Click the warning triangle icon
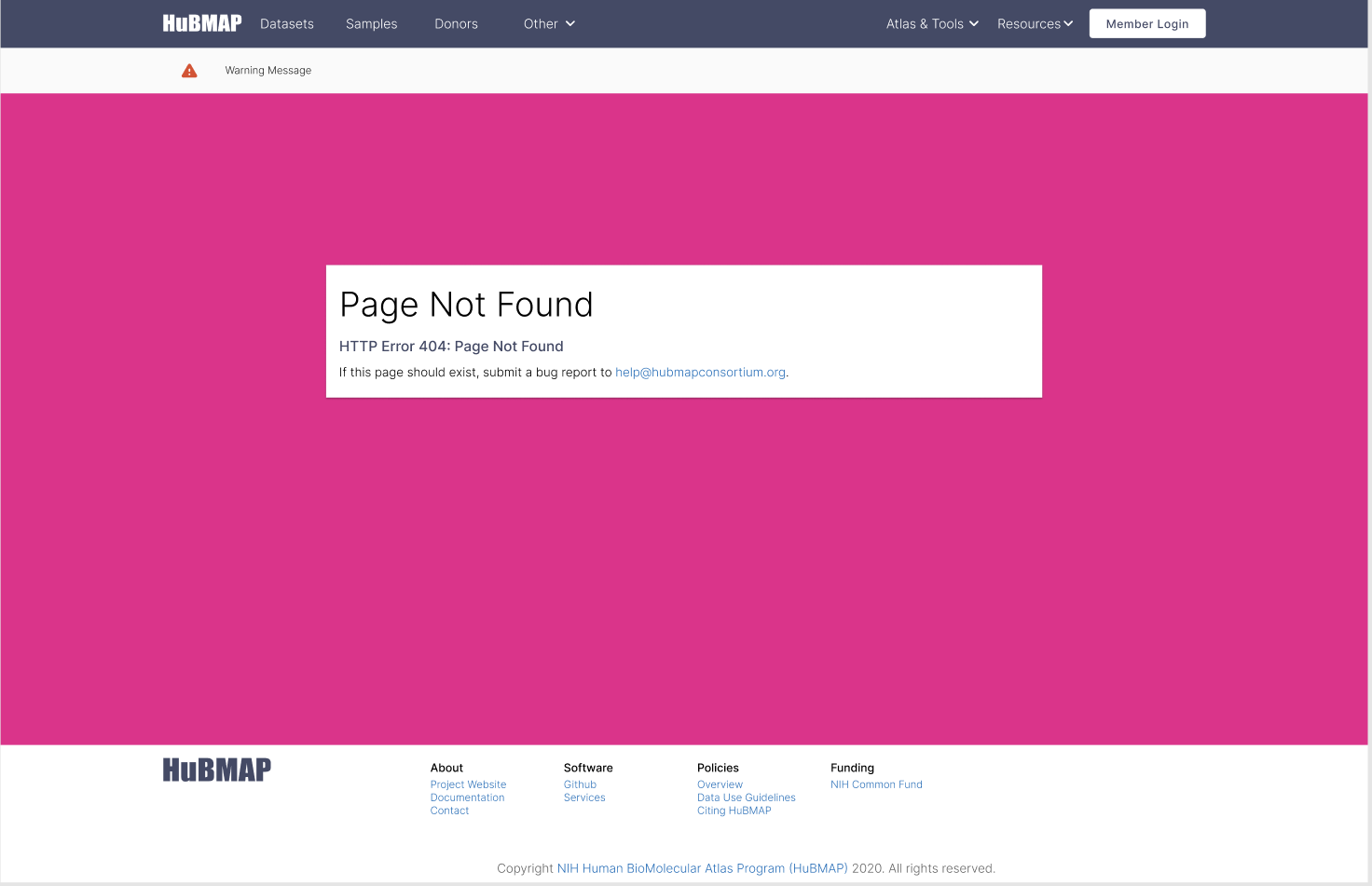This screenshot has width=1372, height=886. coord(189,70)
